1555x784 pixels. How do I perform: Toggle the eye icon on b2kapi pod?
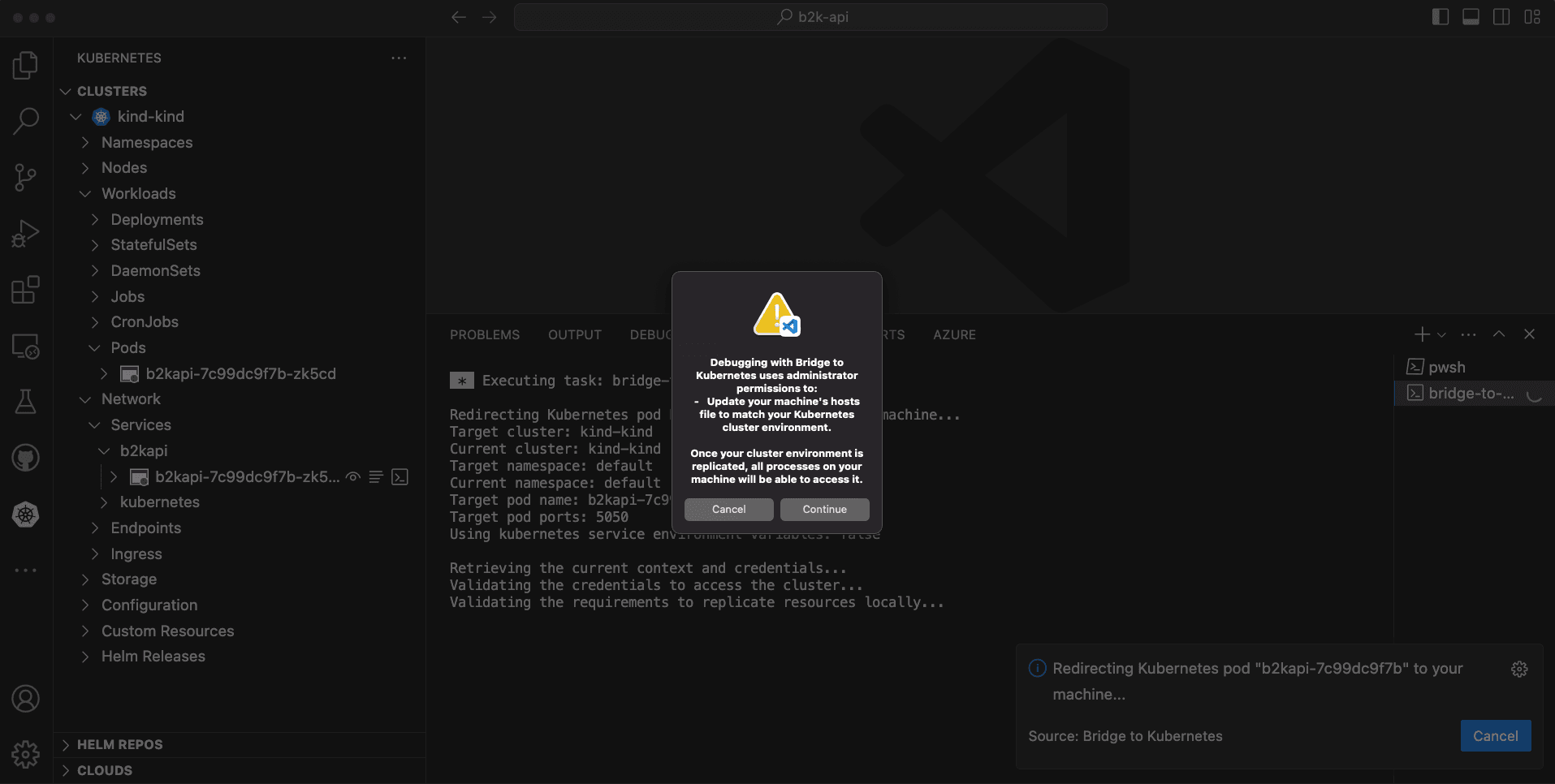coord(353,476)
